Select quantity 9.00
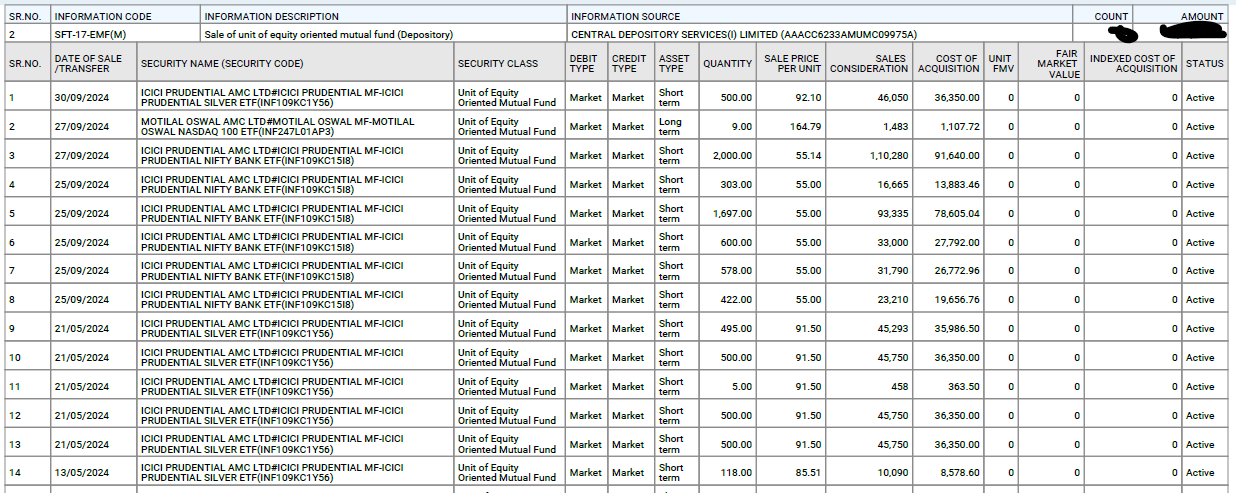Image resolution: width=1236 pixels, height=493 pixels. (x=741, y=127)
